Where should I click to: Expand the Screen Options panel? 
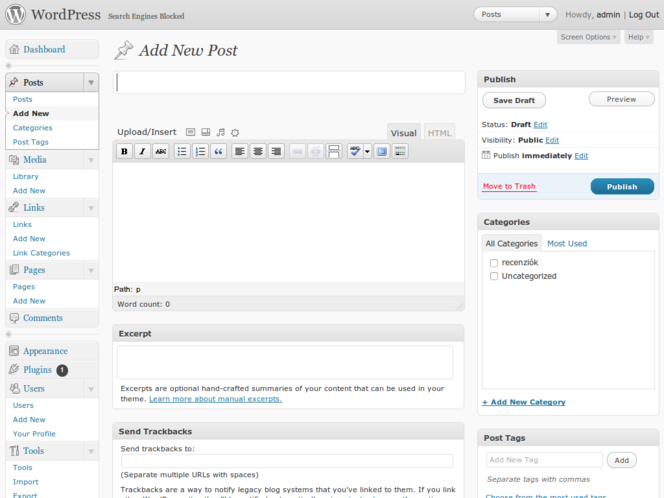click(x=589, y=37)
